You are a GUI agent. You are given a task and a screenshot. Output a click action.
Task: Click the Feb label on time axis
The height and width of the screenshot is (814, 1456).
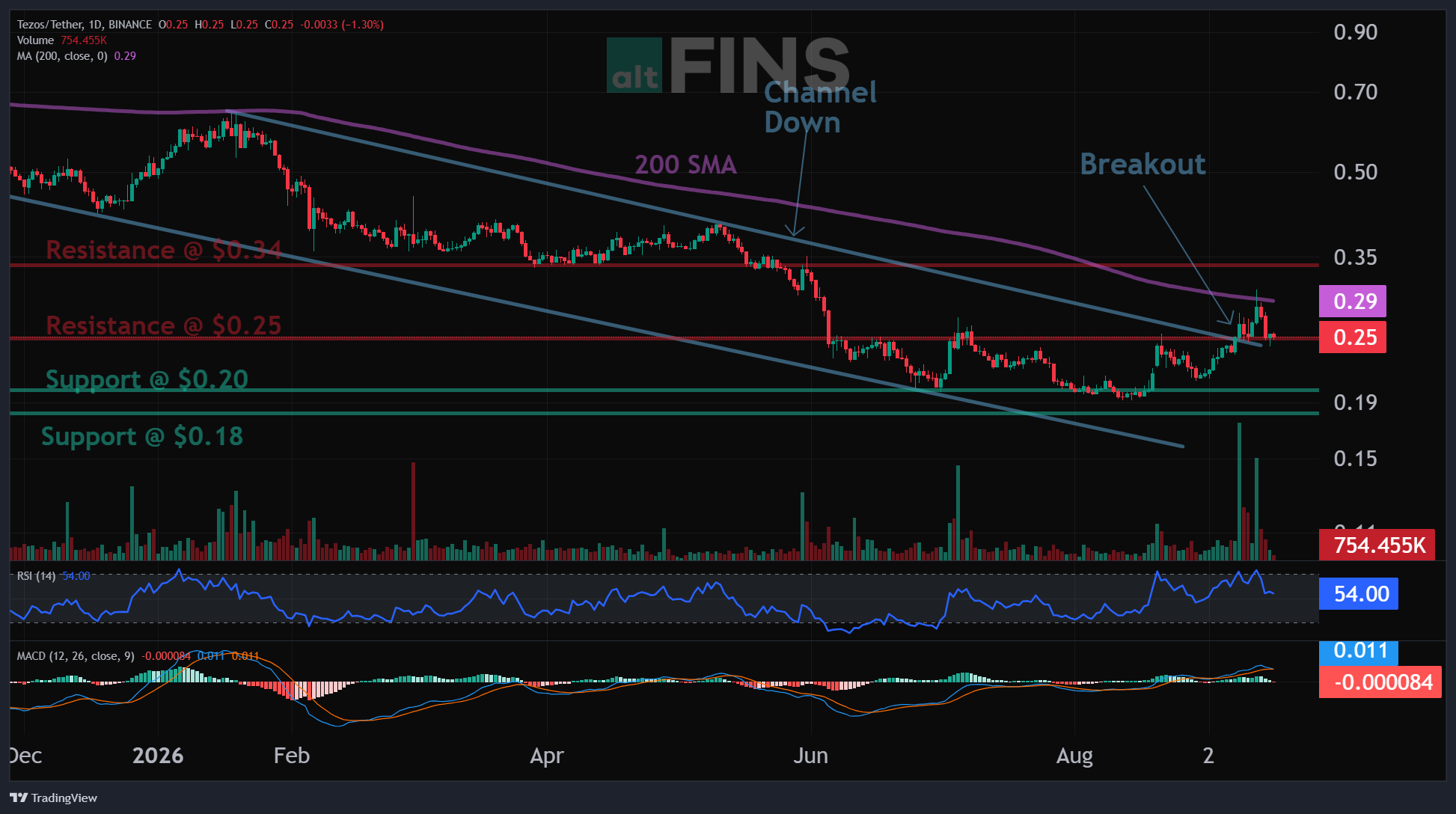[x=292, y=756]
